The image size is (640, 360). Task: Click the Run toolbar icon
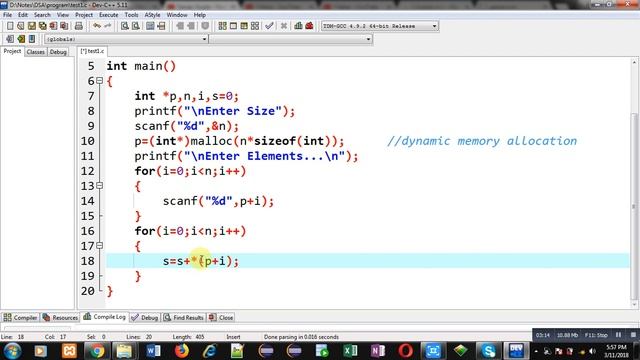pos(233,26)
